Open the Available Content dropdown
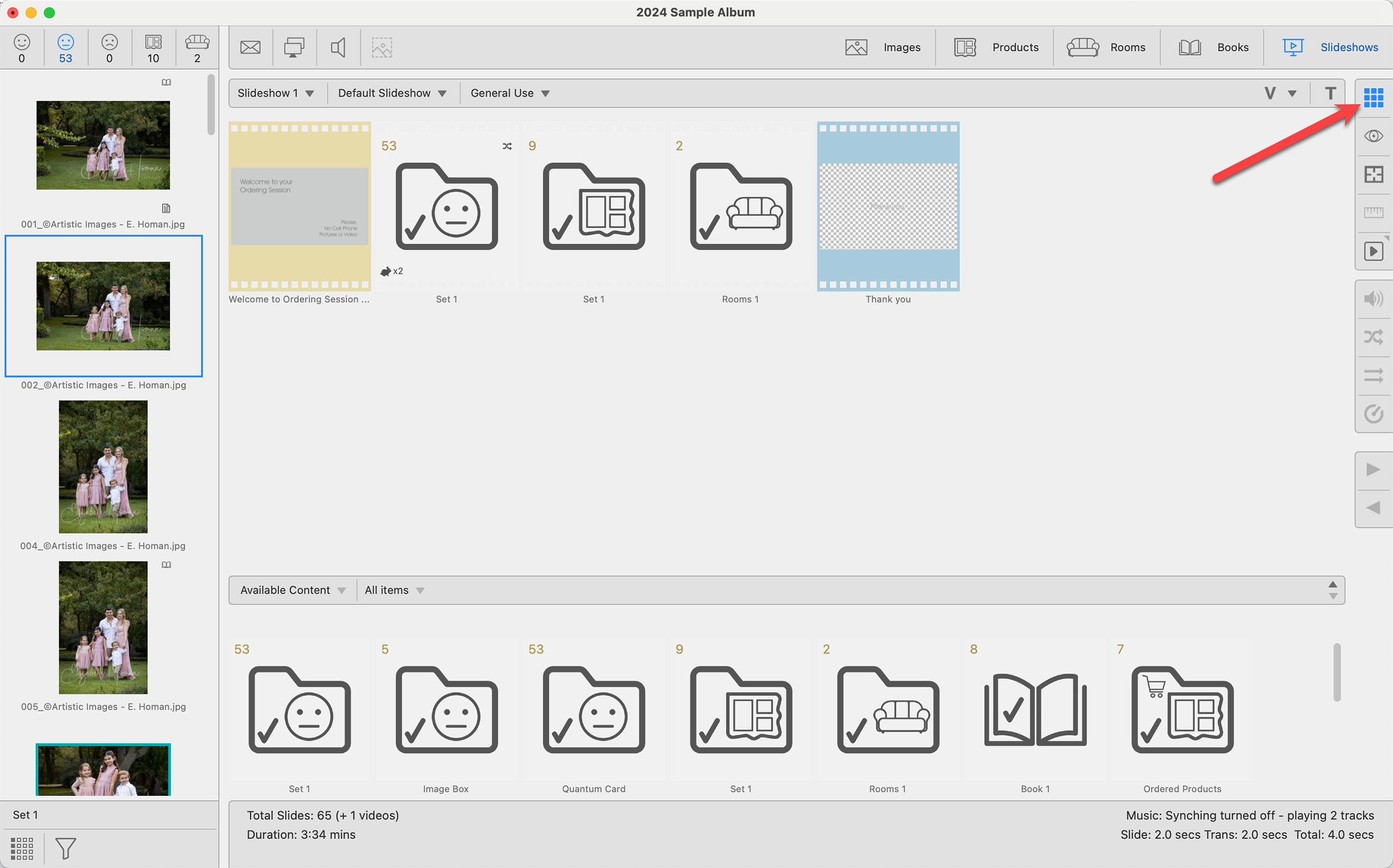 [x=293, y=590]
